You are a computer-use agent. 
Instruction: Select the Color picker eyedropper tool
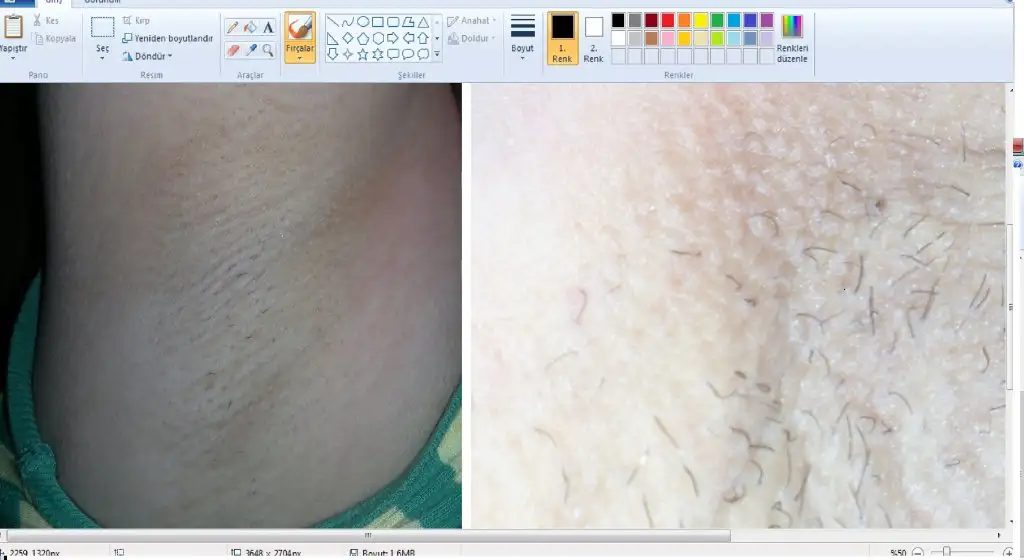click(250, 49)
